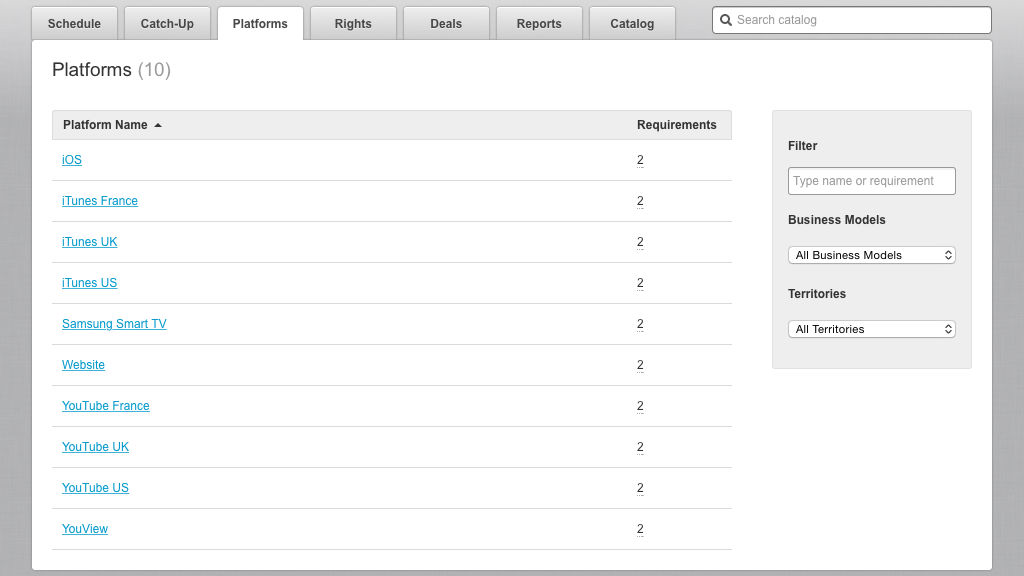Image resolution: width=1024 pixels, height=576 pixels.
Task: Focus the Search catalog field
Action: coord(860,20)
